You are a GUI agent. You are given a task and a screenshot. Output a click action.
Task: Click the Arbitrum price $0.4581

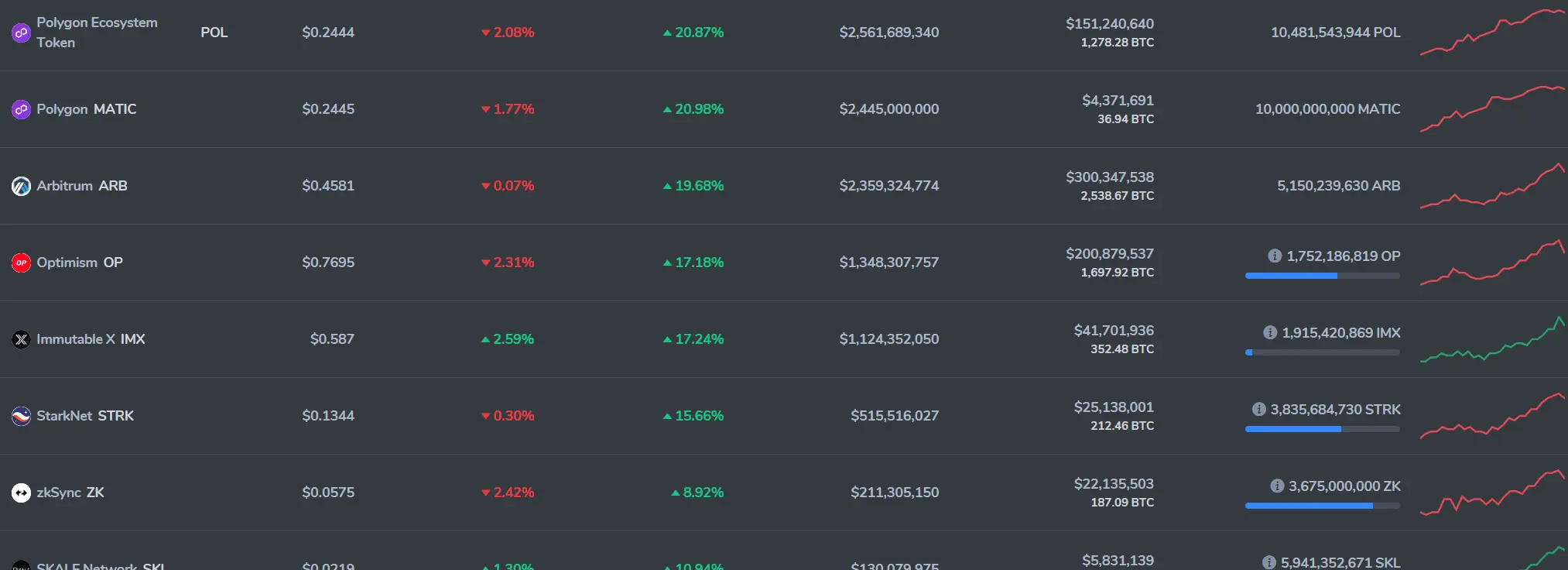coord(328,186)
